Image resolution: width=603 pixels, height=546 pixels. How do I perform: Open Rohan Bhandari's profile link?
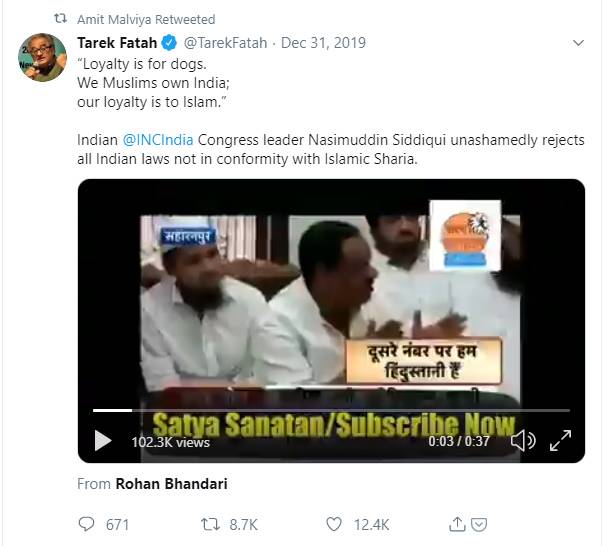click(x=171, y=484)
